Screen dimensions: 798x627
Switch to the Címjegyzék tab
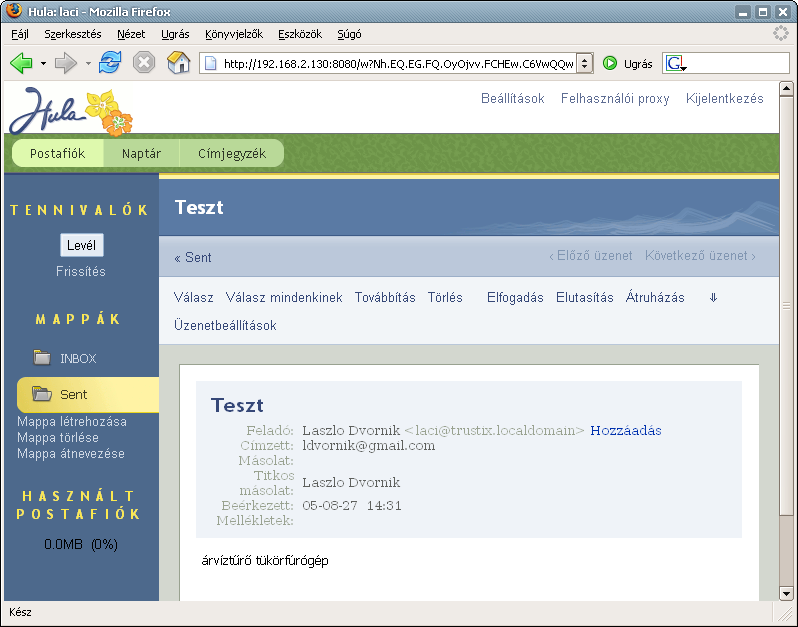pos(232,153)
